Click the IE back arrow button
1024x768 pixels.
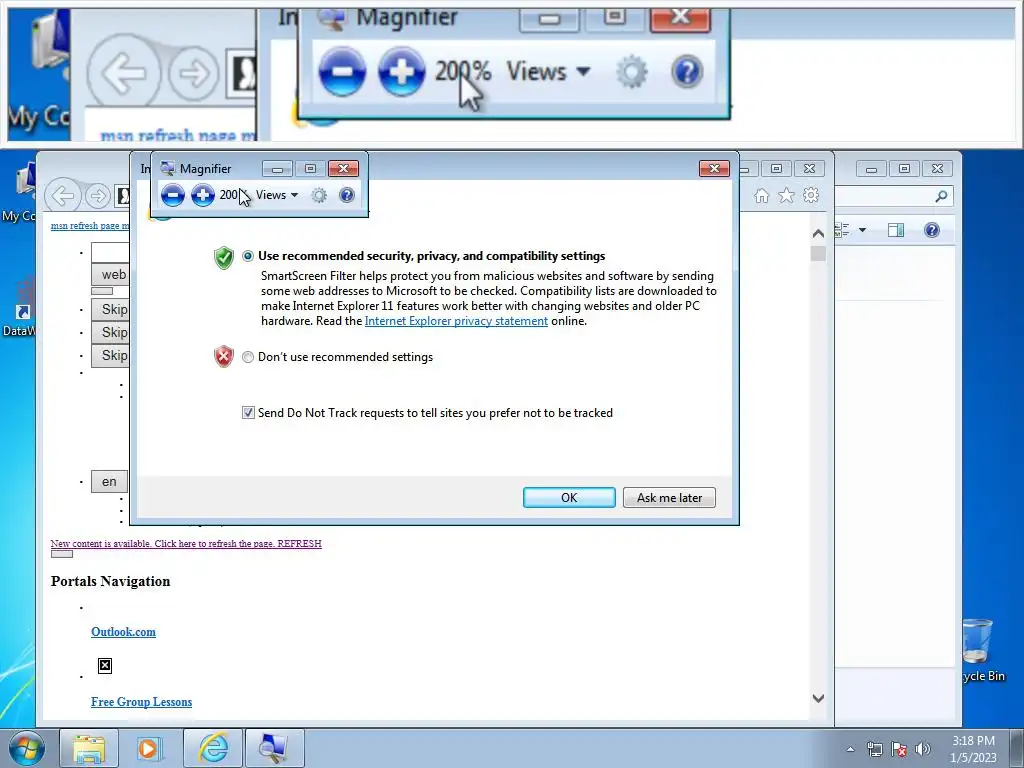click(63, 195)
